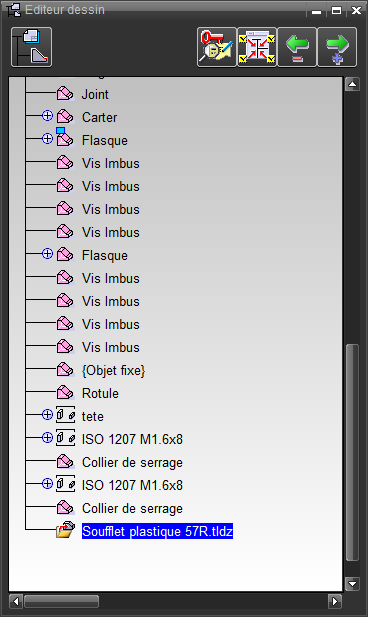Select the last Collier de serrage item

click(132, 508)
